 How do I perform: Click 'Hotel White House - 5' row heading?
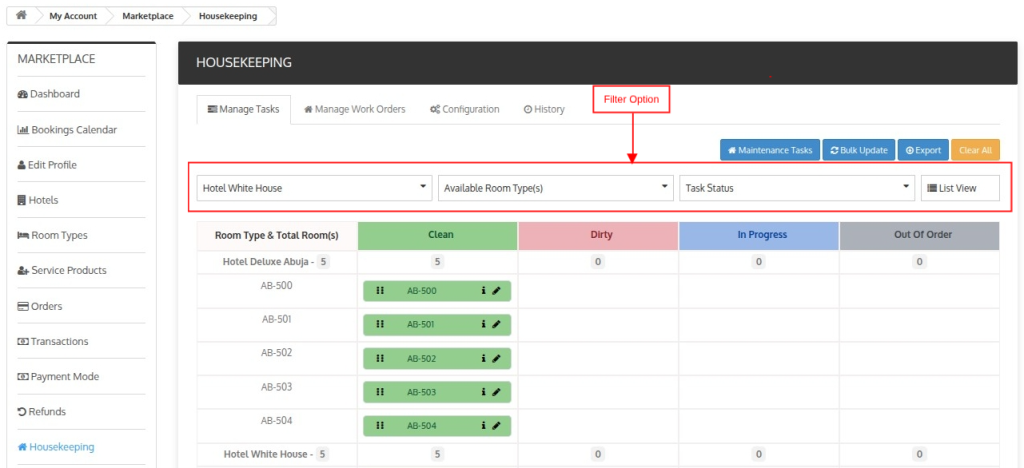click(276, 454)
